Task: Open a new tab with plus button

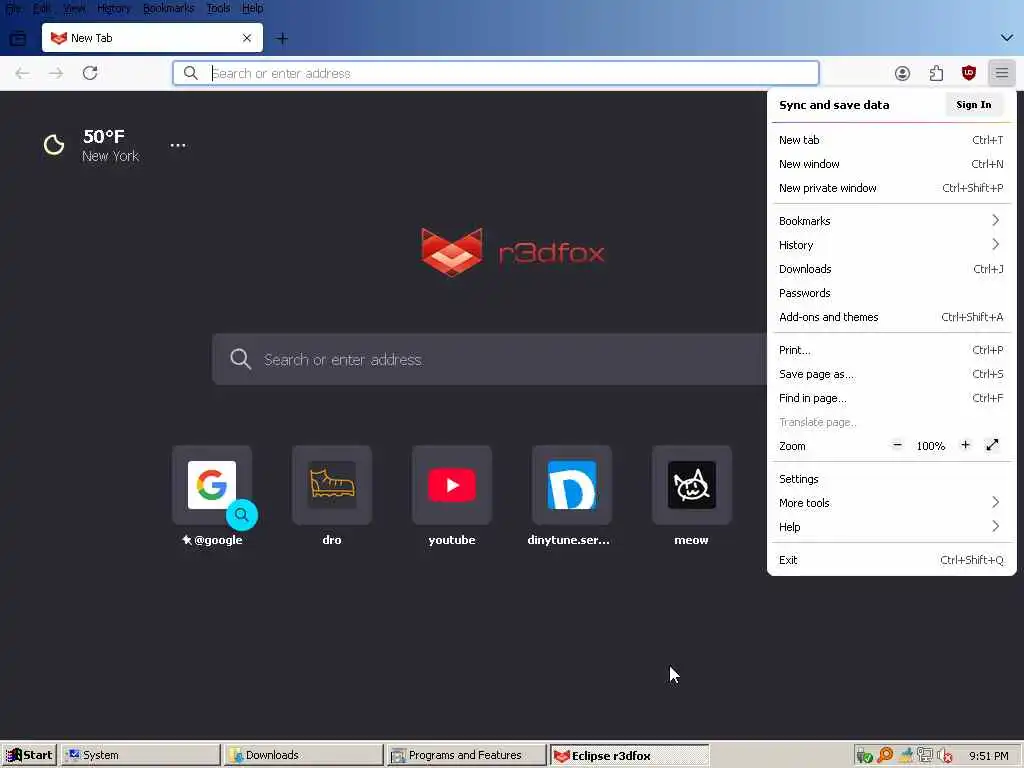Action: (x=282, y=39)
